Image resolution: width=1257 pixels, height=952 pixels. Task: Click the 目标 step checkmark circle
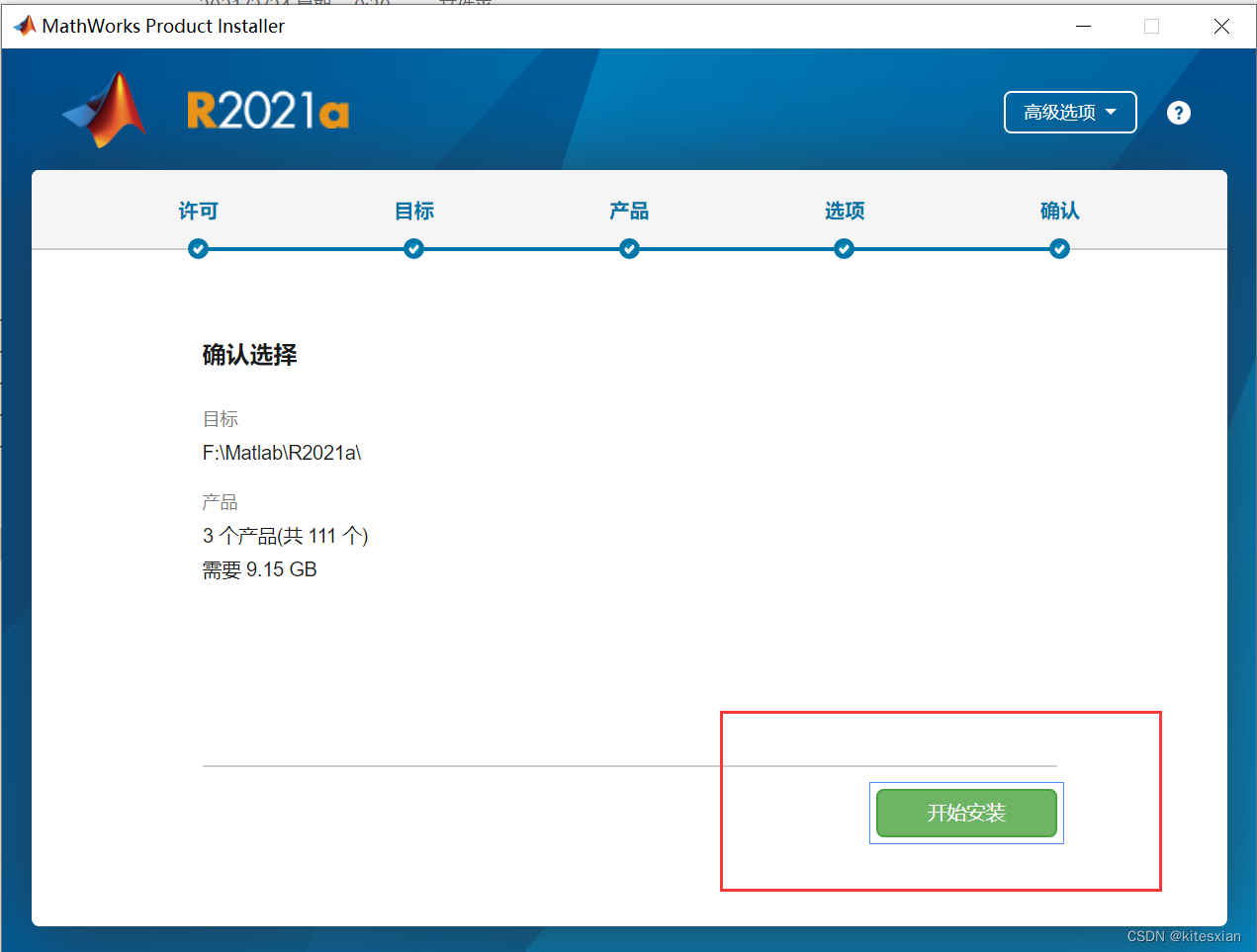point(413,249)
